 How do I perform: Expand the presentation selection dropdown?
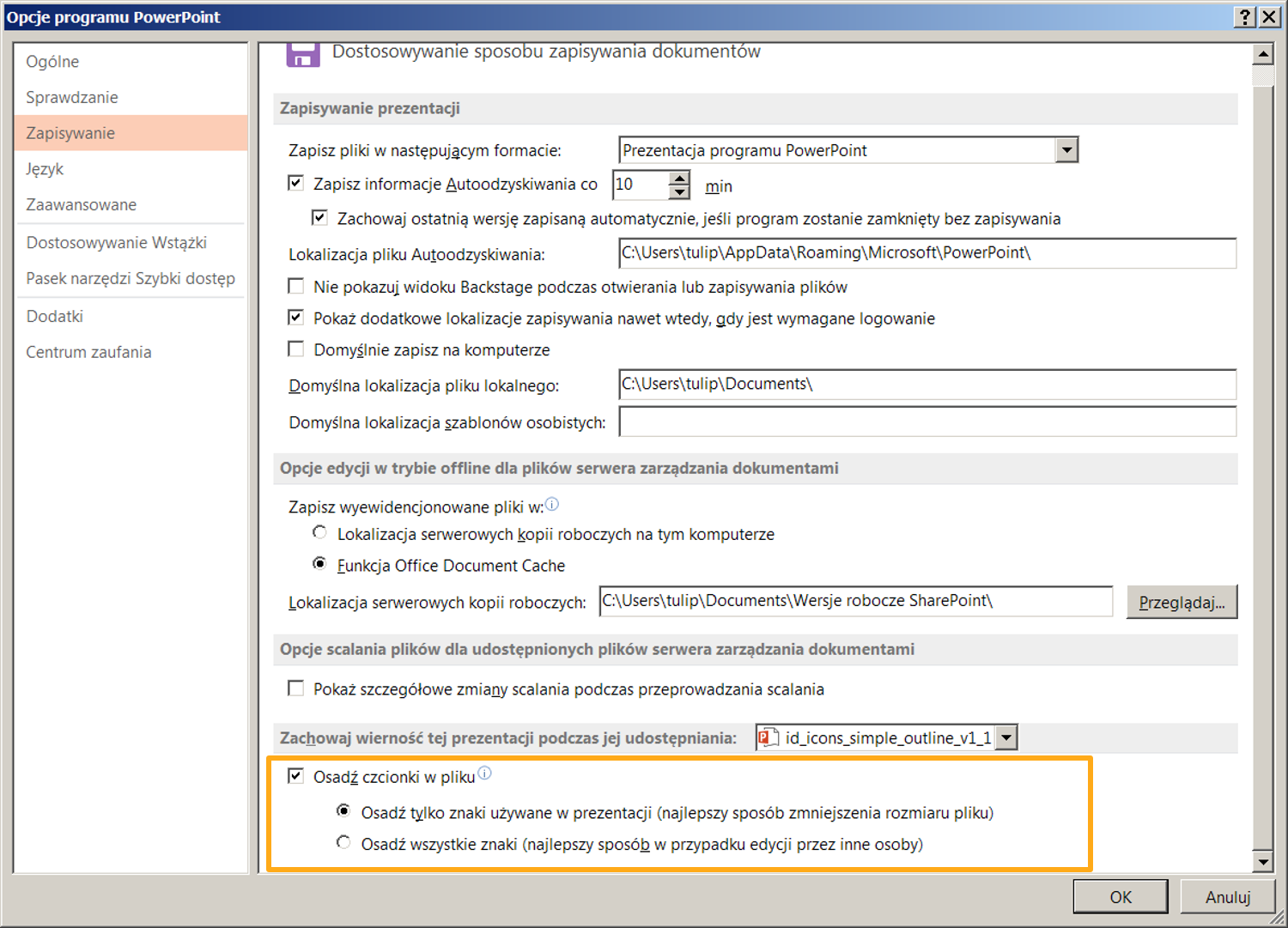[1006, 737]
